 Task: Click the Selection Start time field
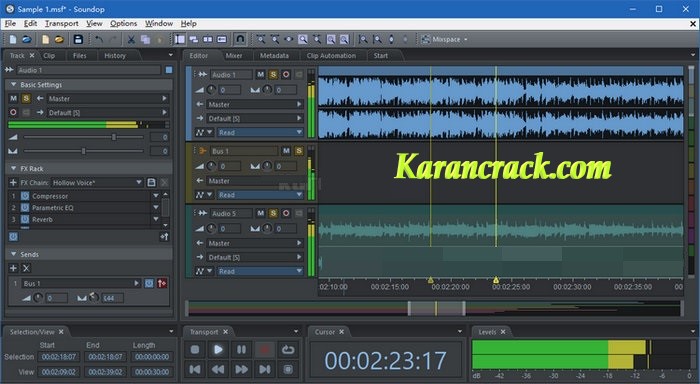tap(58, 357)
